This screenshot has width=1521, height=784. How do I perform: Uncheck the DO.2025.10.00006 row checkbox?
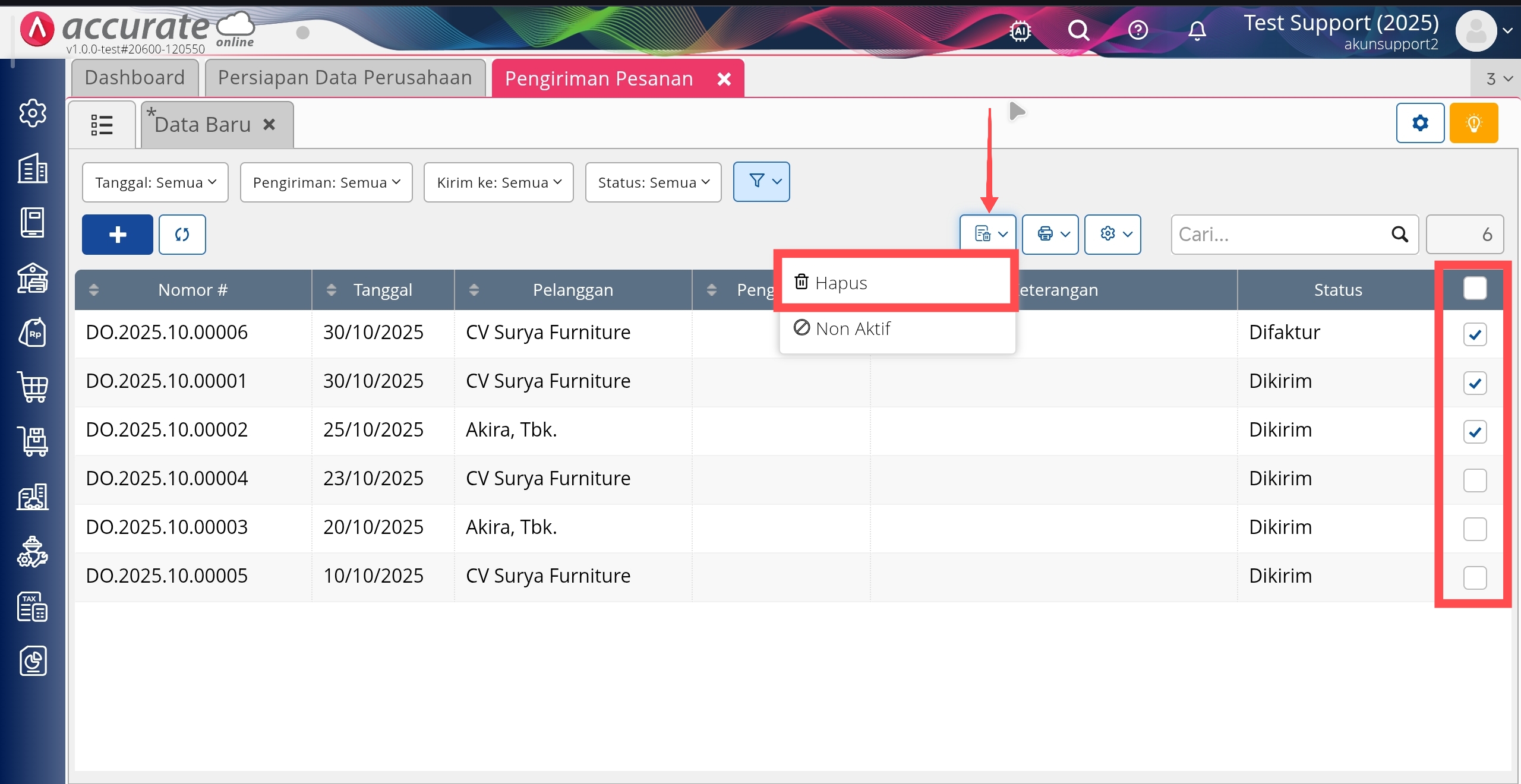pos(1474,334)
